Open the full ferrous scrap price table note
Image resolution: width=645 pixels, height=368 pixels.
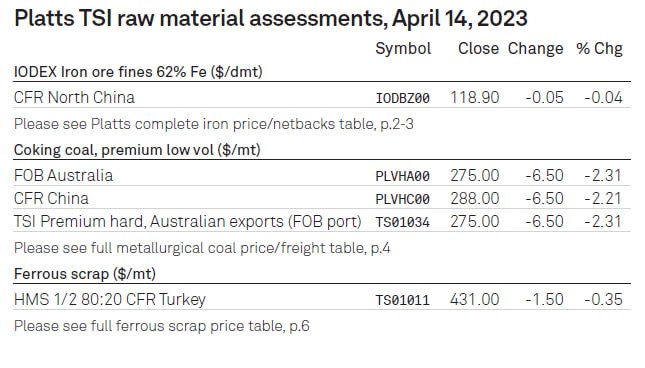point(162,326)
